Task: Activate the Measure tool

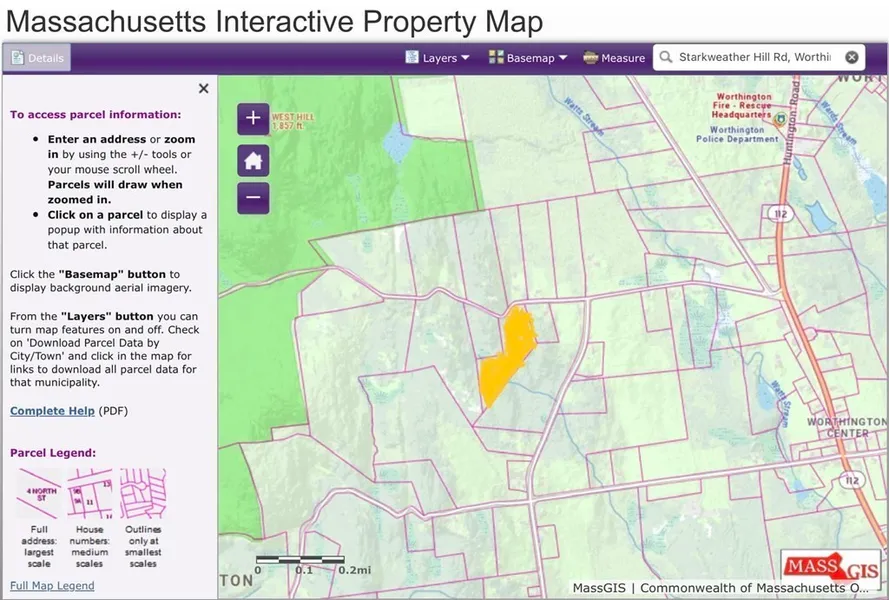Action: [614, 58]
